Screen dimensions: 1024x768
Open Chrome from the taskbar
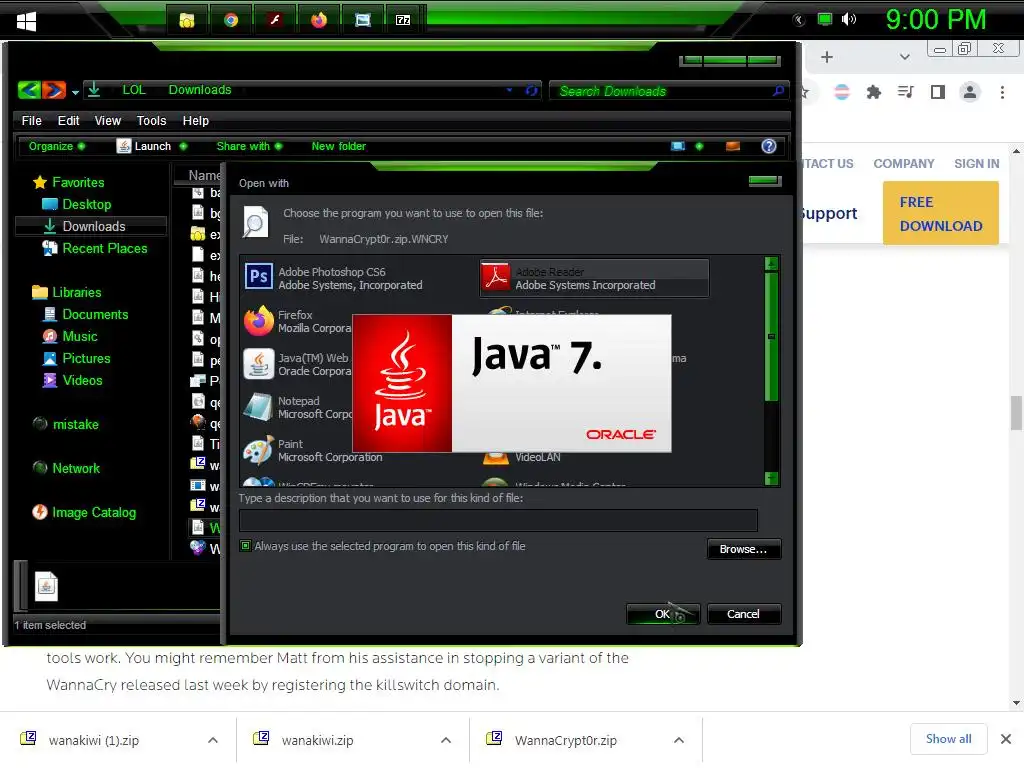coord(231,20)
